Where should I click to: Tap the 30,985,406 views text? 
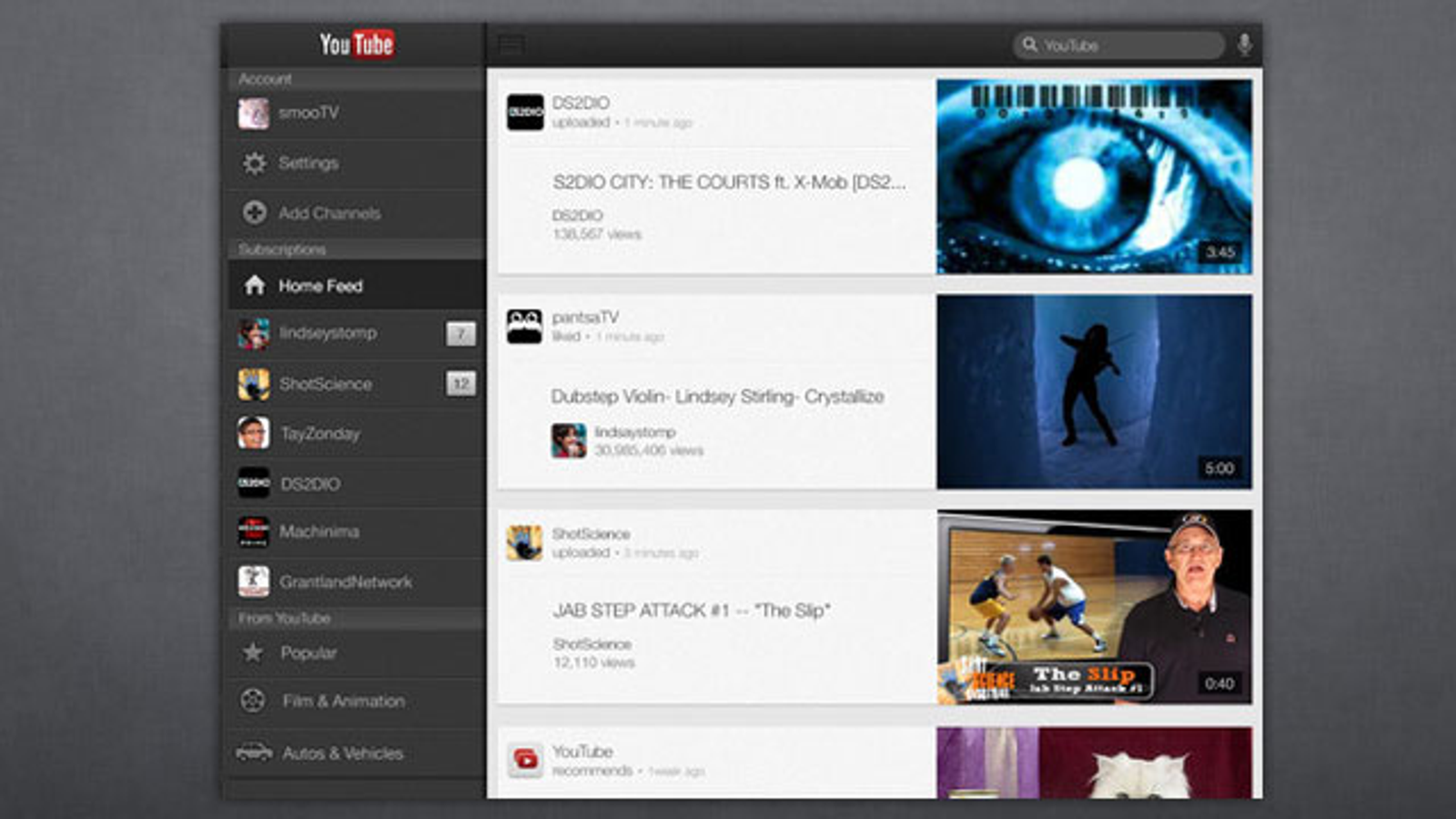pyautogui.click(x=649, y=450)
